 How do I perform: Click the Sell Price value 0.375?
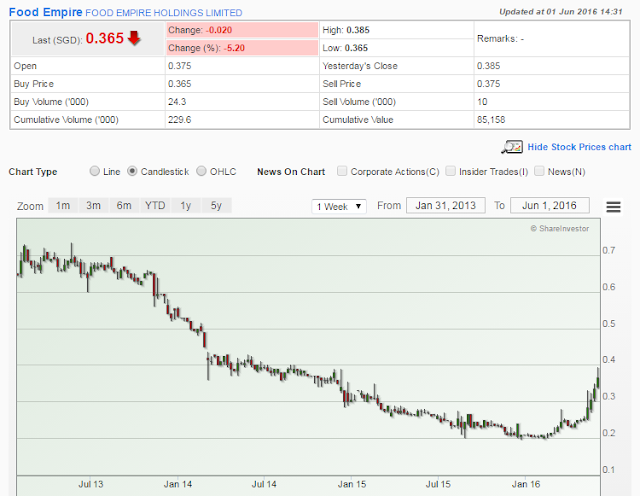489,84
